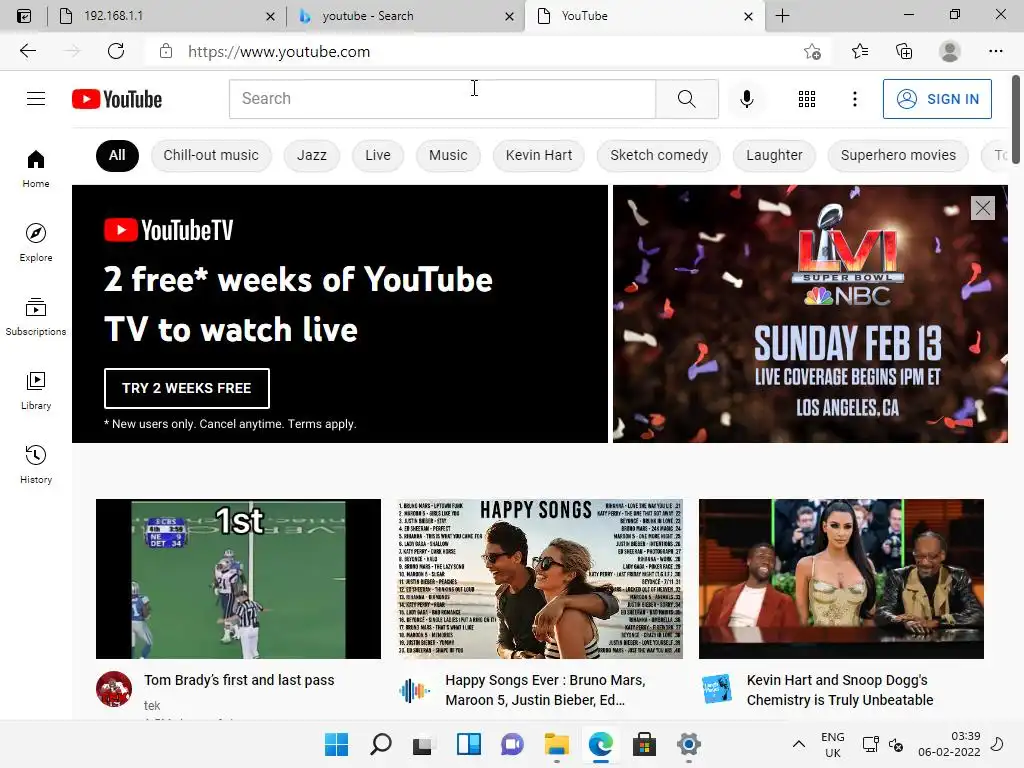
Task: Close the 192.168.1.1 tab
Action: pos(270,16)
